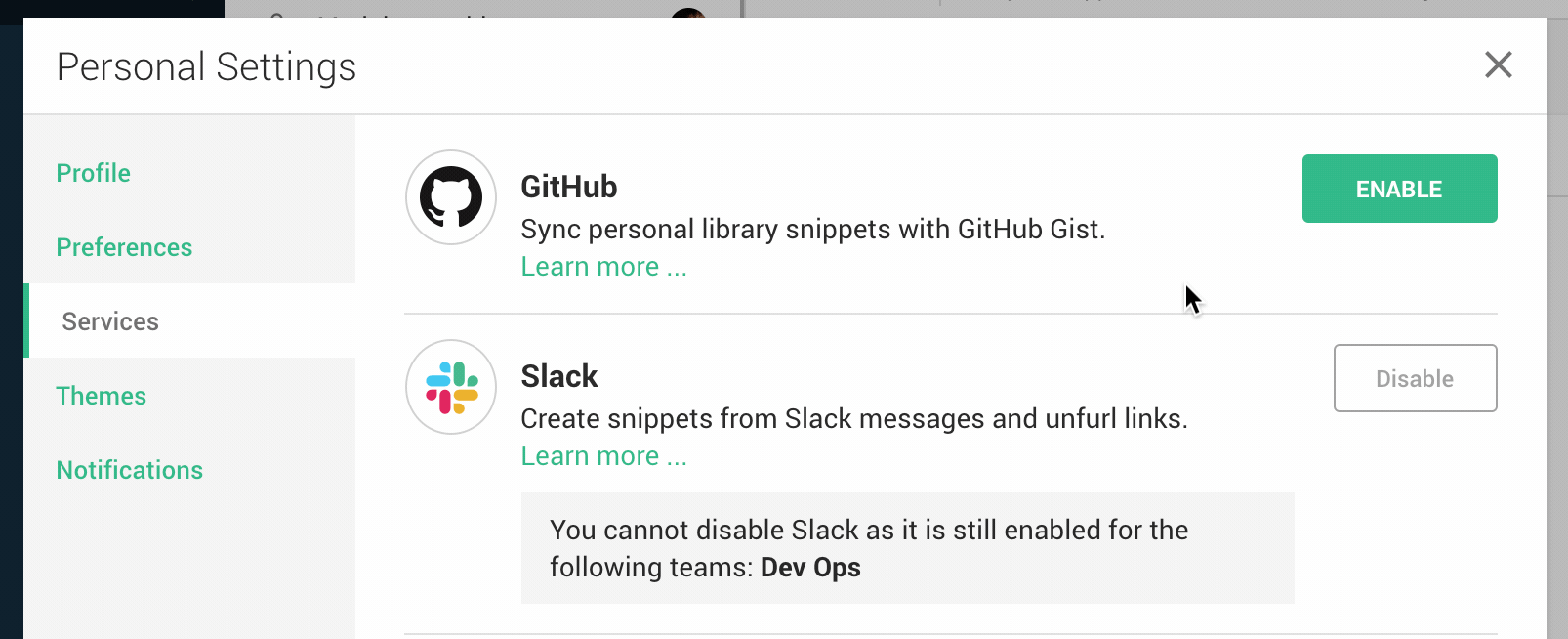Open the Preferences settings section
Screen dimensions: 1568x639
coord(124,247)
